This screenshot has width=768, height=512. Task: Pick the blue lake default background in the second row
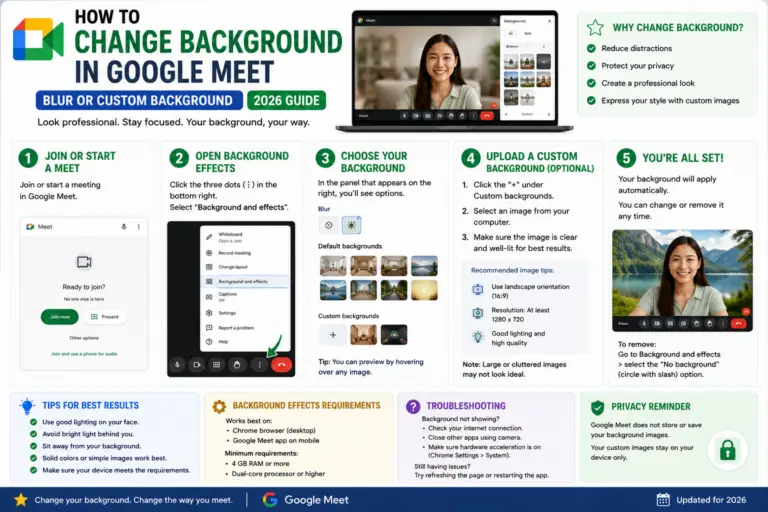pos(333,290)
